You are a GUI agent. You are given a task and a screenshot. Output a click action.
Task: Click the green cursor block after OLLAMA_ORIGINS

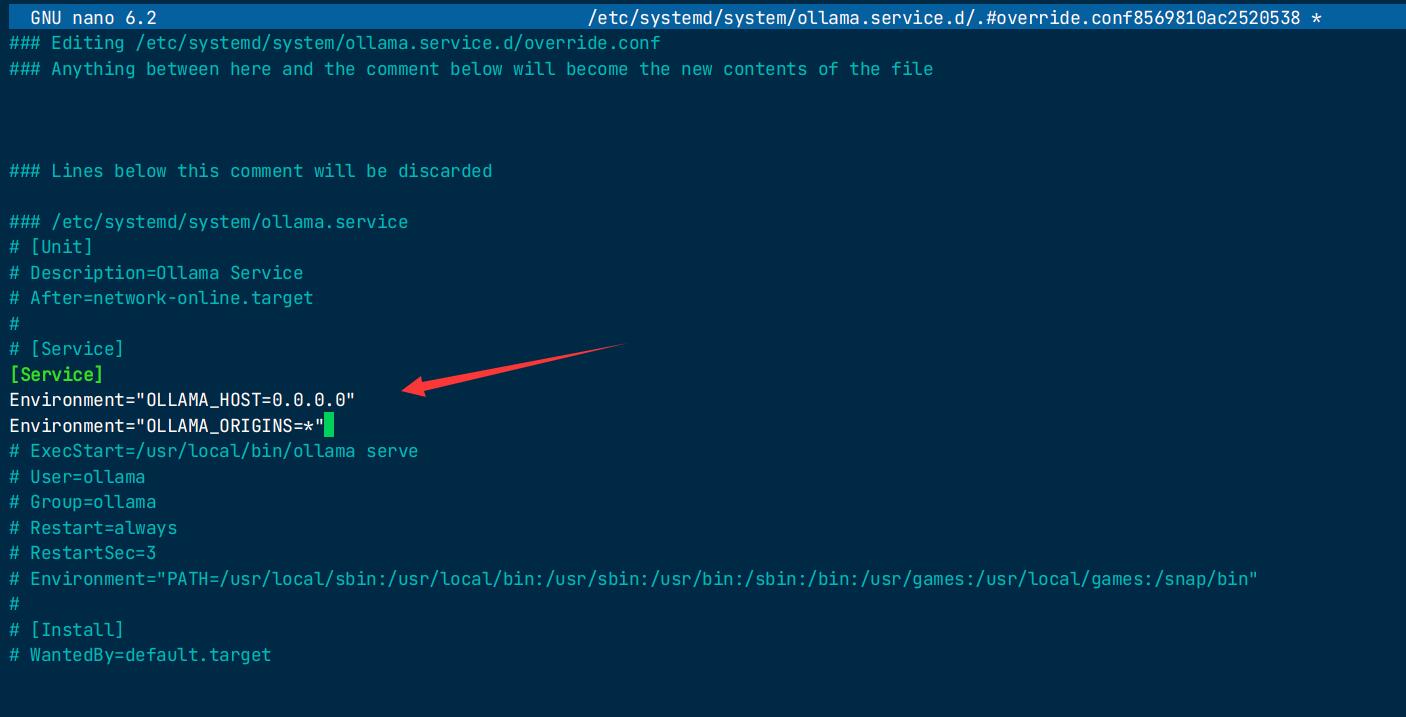click(x=329, y=426)
